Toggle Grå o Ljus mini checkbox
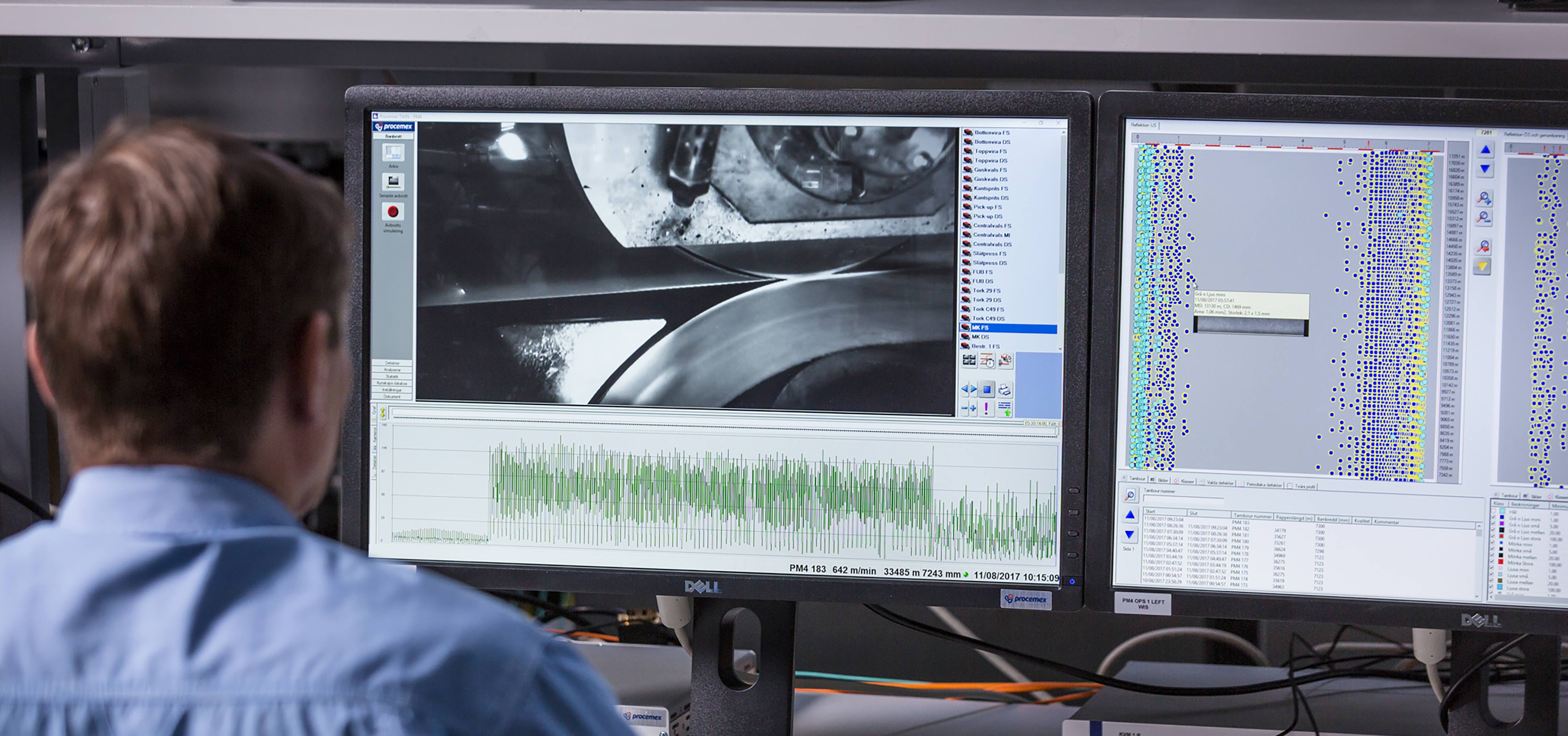Screen dimensions: 1568x736 pos(1494,518)
